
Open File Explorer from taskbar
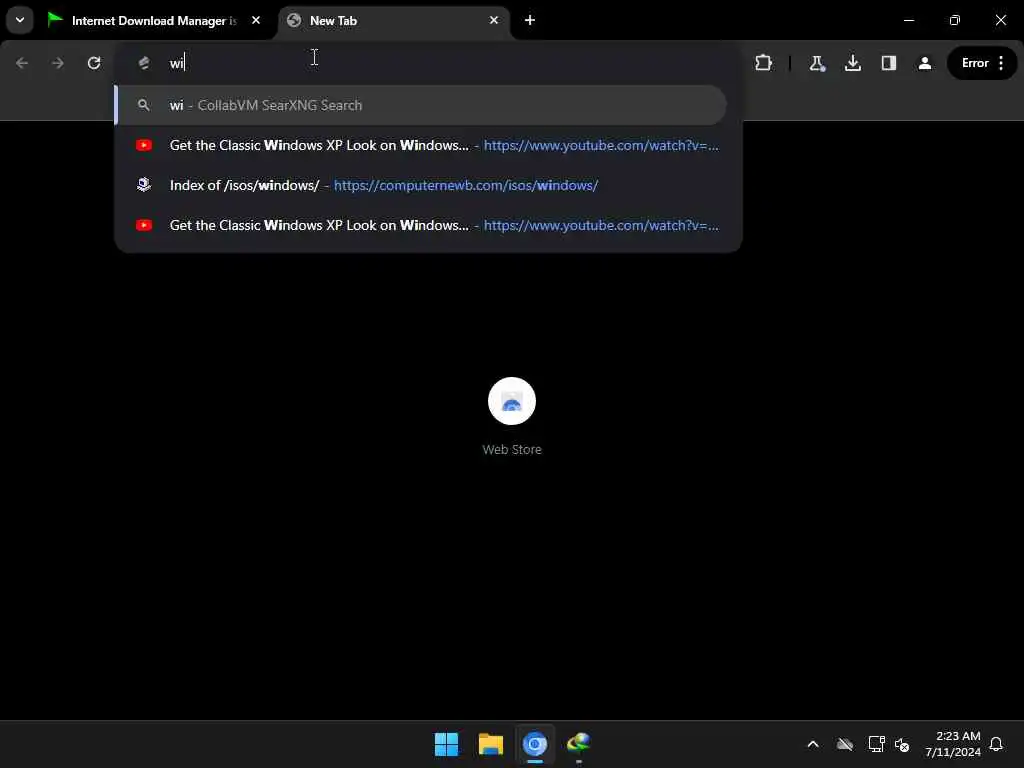point(490,744)
